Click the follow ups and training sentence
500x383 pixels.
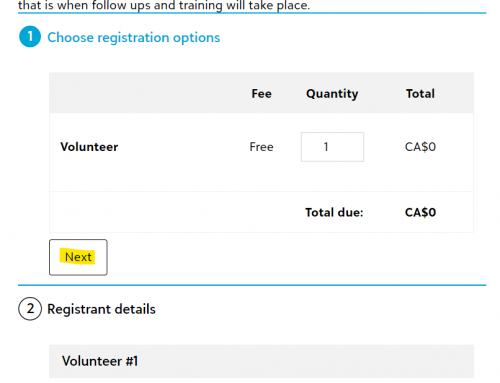[164, 5]
